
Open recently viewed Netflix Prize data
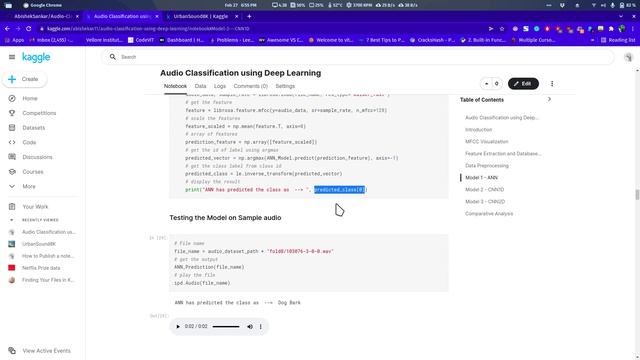[41, 268]
